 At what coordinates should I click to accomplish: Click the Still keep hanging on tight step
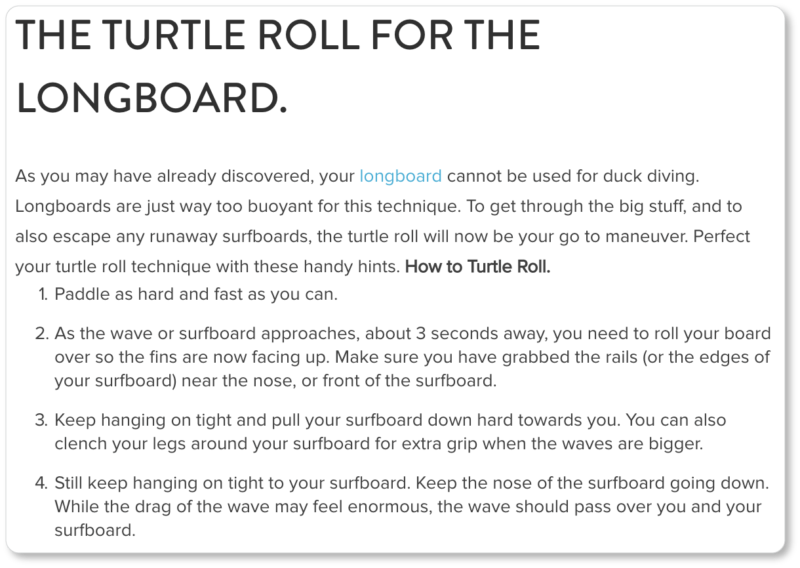(412, 507)
